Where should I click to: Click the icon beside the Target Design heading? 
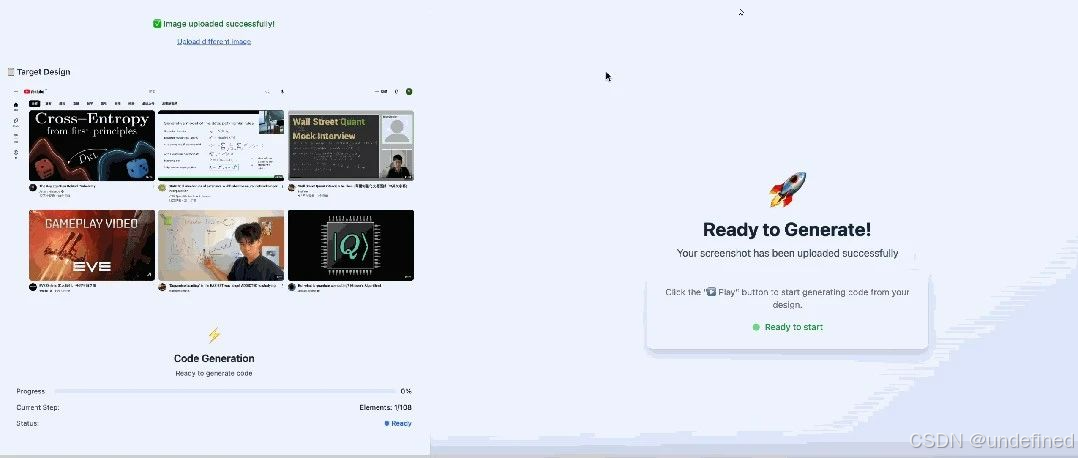point(11,72)
